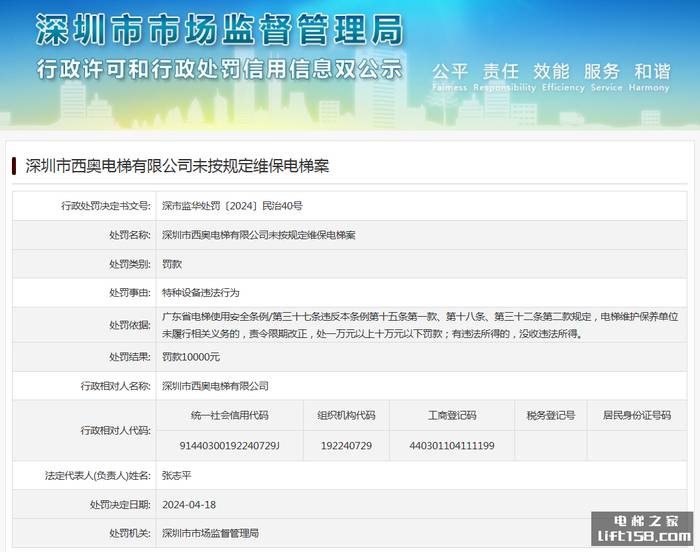Select the penalty result 罚款10000元

pyautogui.click(x=191, y=357)
